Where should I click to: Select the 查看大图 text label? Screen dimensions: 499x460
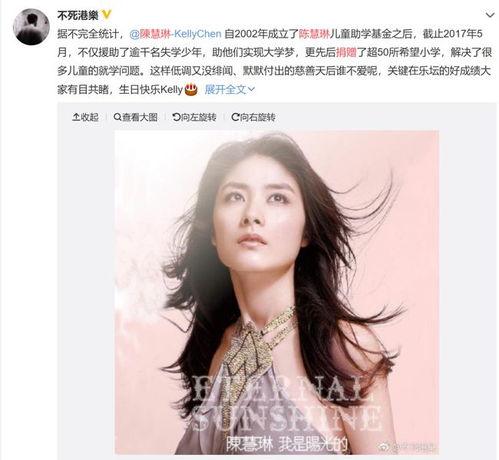(140, 117)
